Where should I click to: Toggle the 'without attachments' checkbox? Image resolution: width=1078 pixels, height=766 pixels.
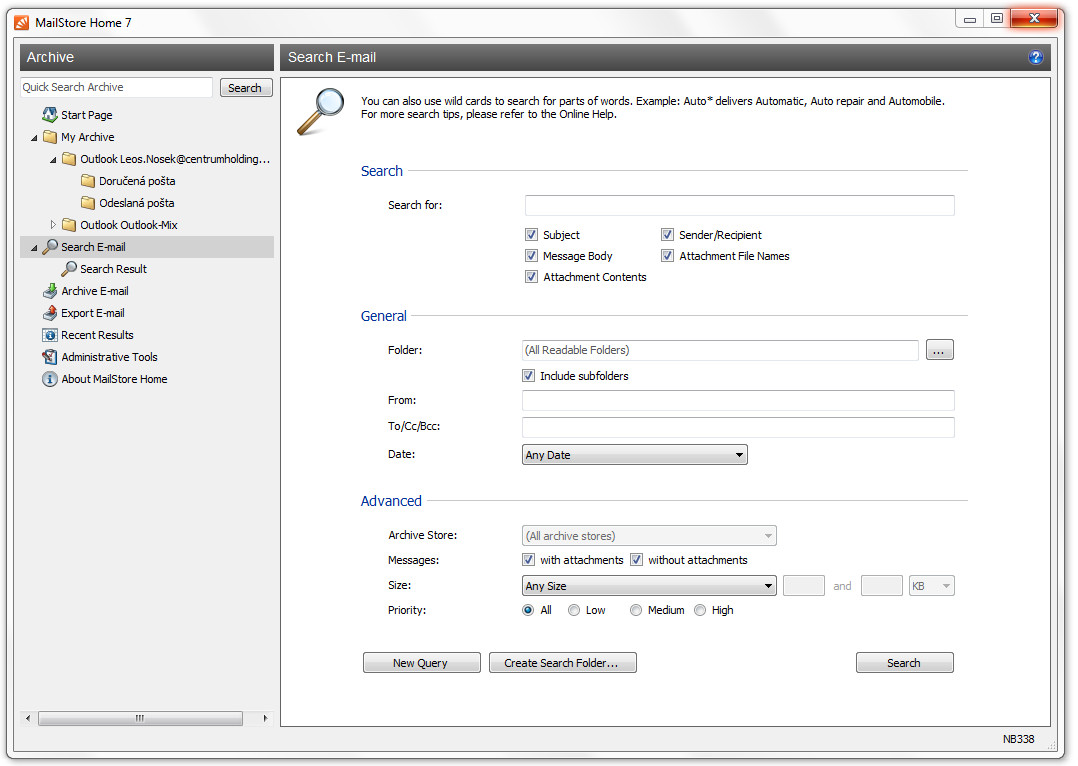tap(637, 560)
